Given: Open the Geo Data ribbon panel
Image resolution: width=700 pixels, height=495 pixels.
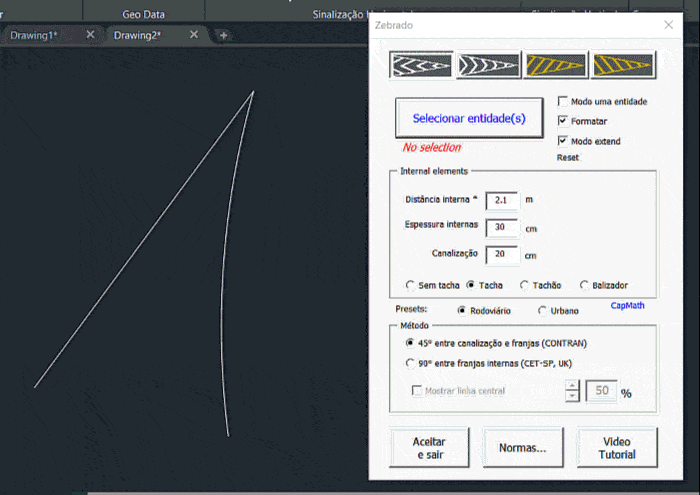Looking at the screenshot, I should [143, 15].
